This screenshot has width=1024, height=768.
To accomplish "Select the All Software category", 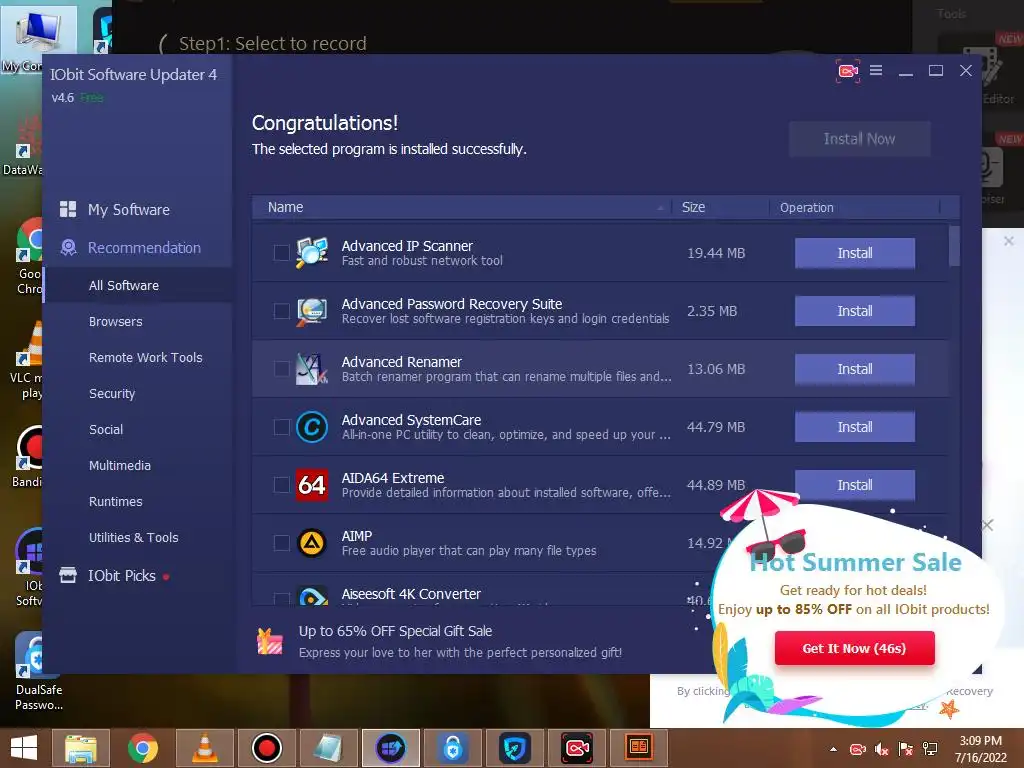I will click(x=138, y=285).
